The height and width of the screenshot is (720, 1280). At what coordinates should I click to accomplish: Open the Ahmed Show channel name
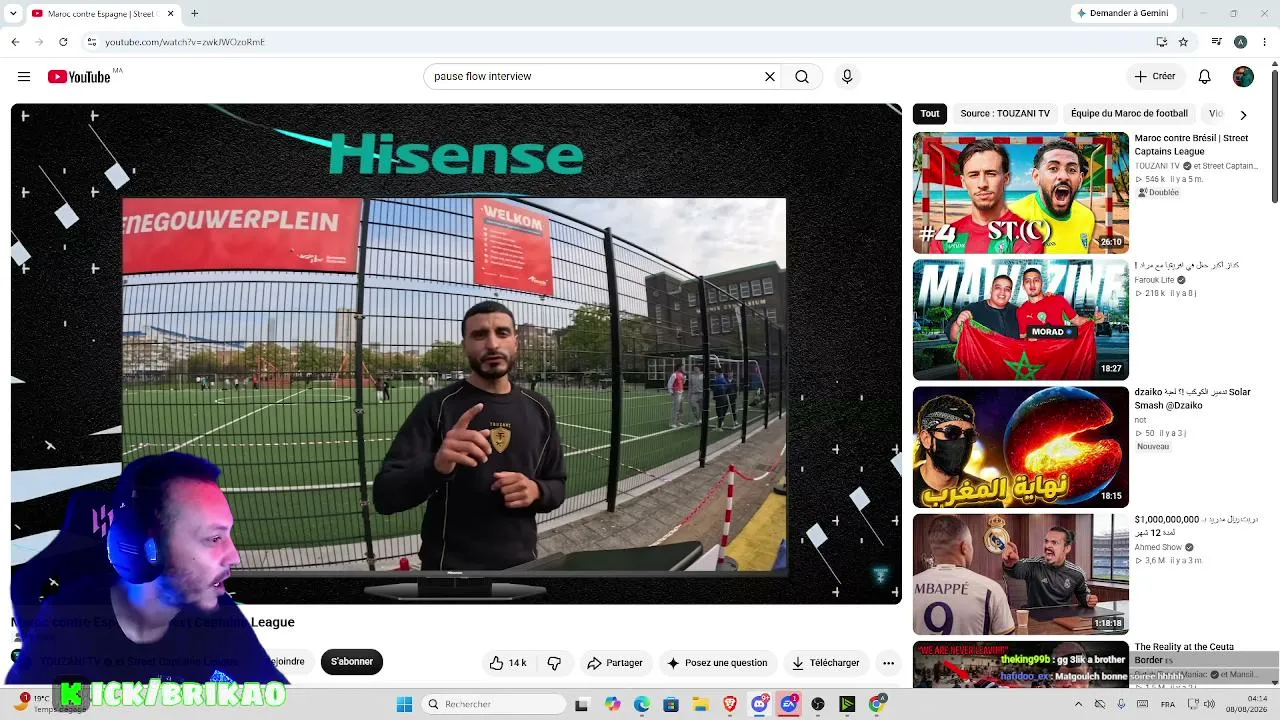[1158, 548]
